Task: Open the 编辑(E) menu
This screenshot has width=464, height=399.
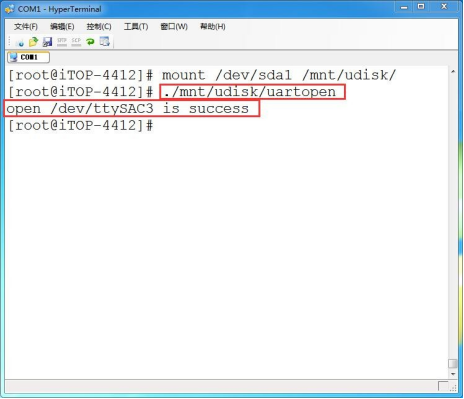Action: pyautogui.click(x=62, y=26)
